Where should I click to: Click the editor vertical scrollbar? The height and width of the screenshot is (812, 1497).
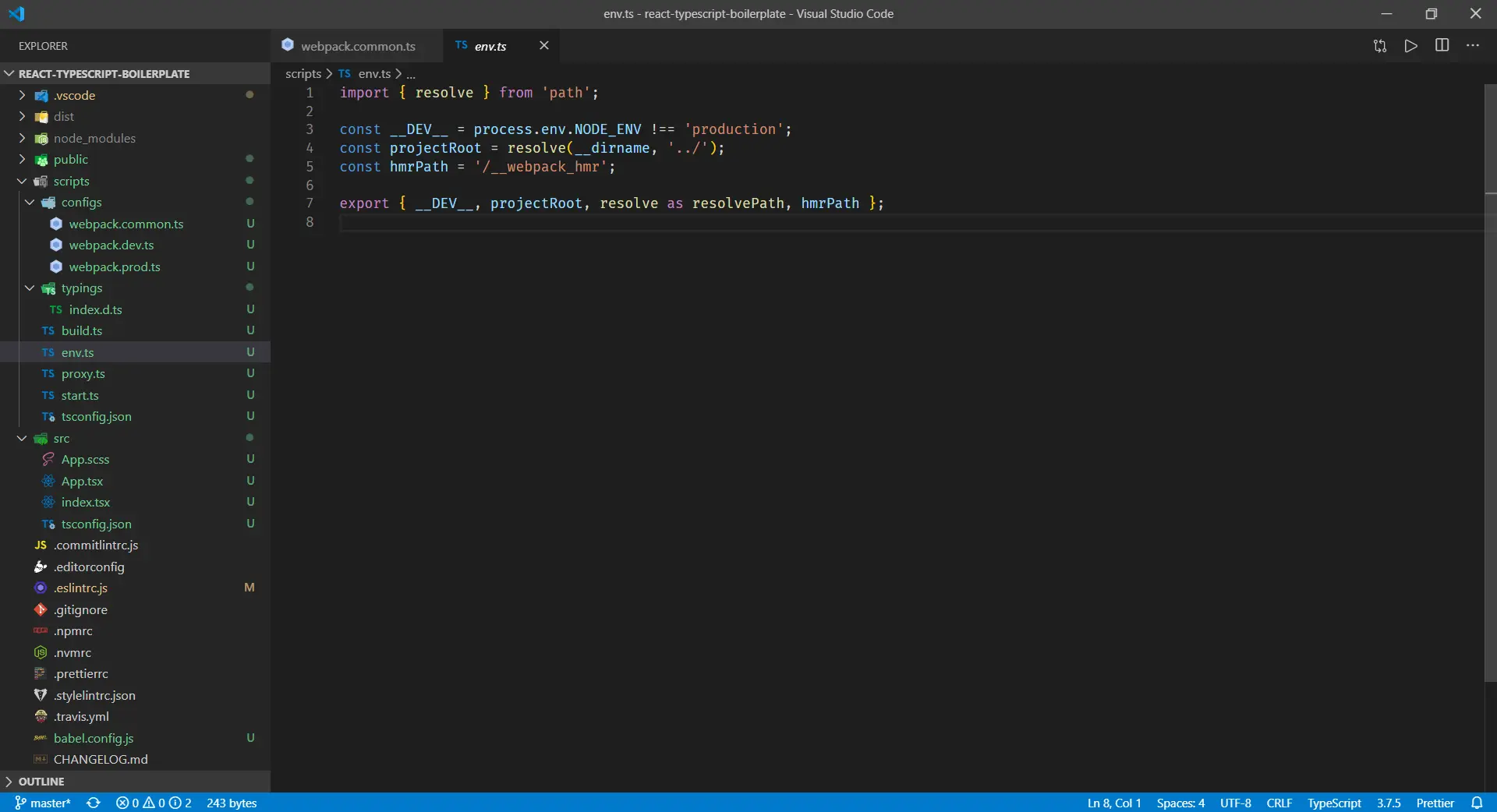tap(1490, 382)
